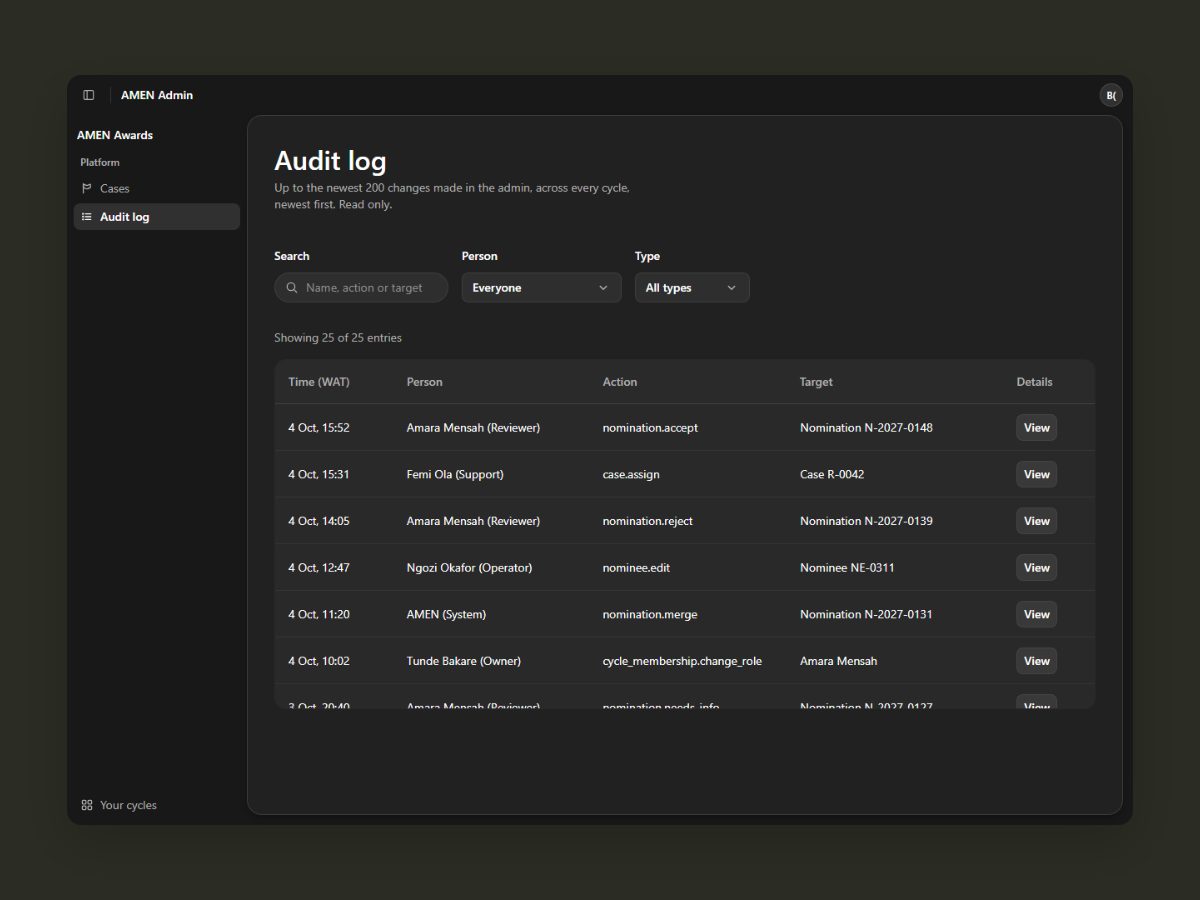Click the nomination.reject action cell
1200x900 pixels.
pyautogui.click(x=647, y=521)
